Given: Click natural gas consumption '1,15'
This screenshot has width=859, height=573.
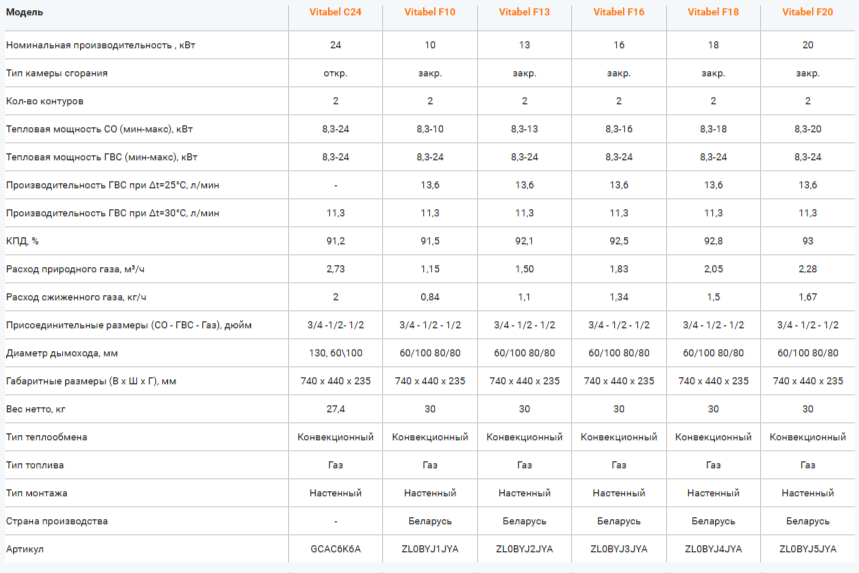Looking at the screenshot, I should pyautogui.click(x=430, y=269).
